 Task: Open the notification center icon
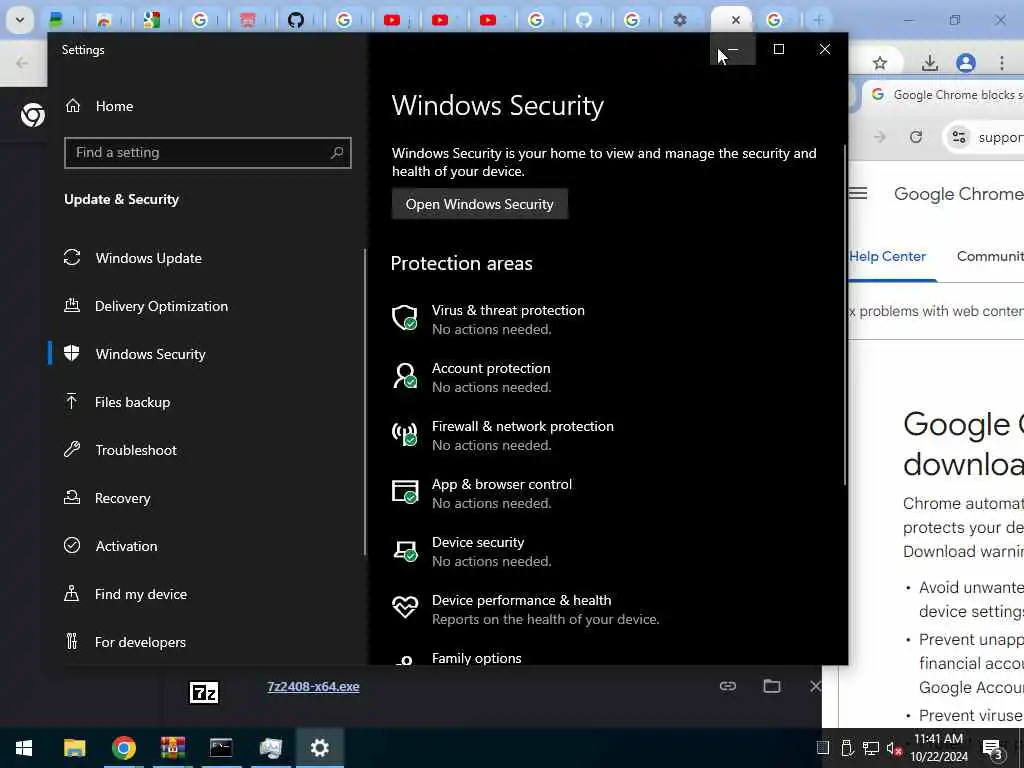pos(992,748)
